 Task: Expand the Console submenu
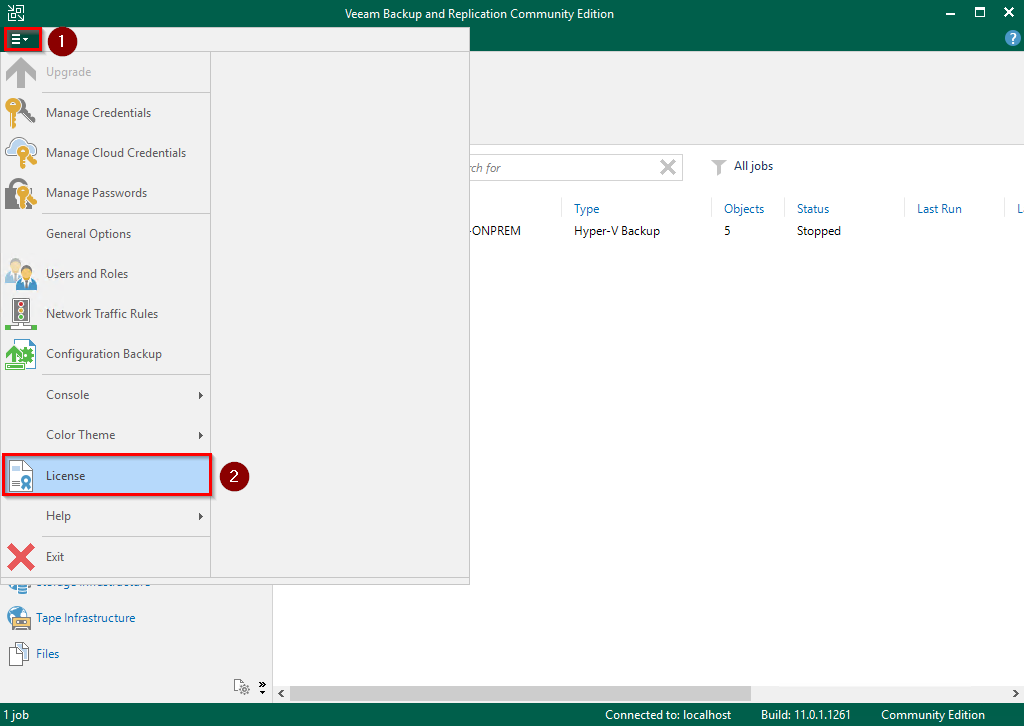click(x=106, y=395)
